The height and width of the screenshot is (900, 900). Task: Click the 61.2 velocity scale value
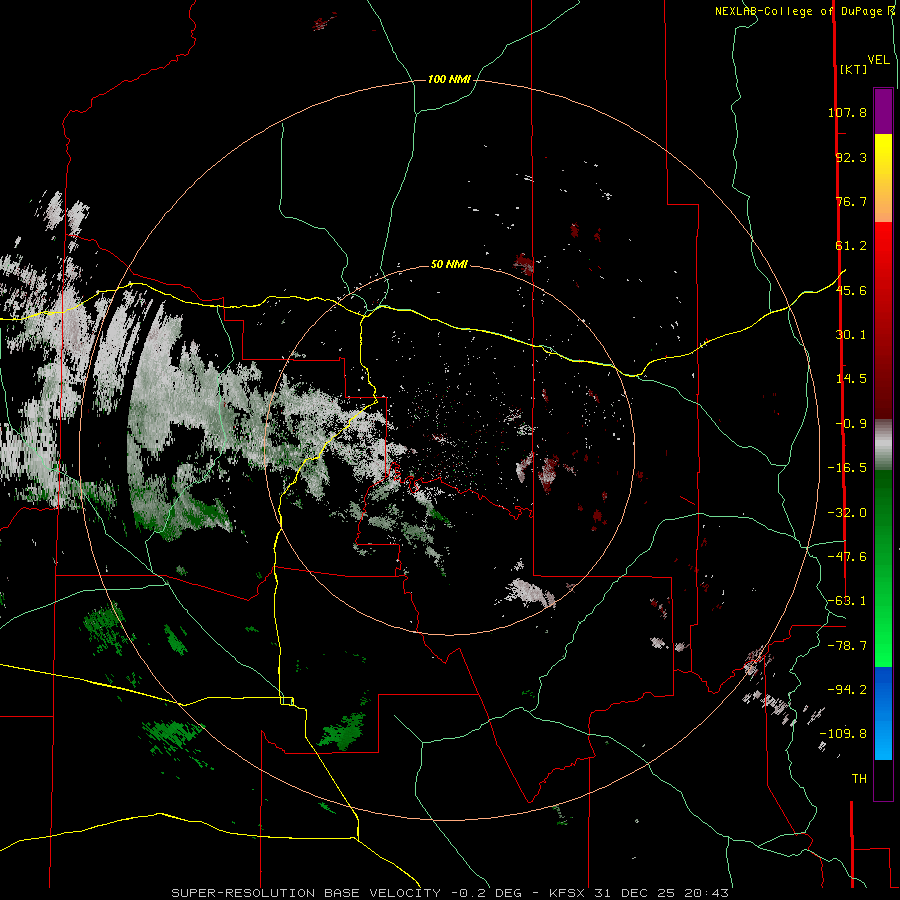click(851, 246)
